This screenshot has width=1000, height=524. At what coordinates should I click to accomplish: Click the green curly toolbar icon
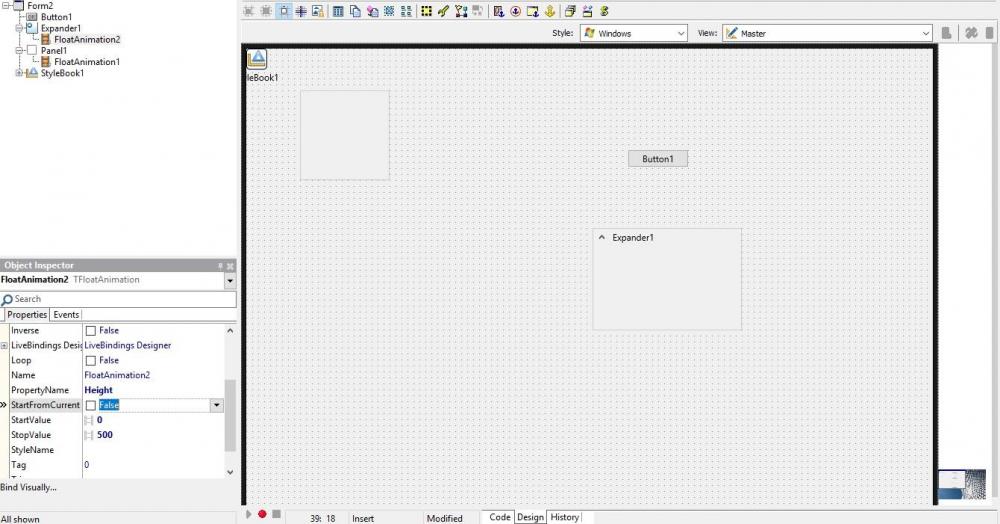pos(604,11)
